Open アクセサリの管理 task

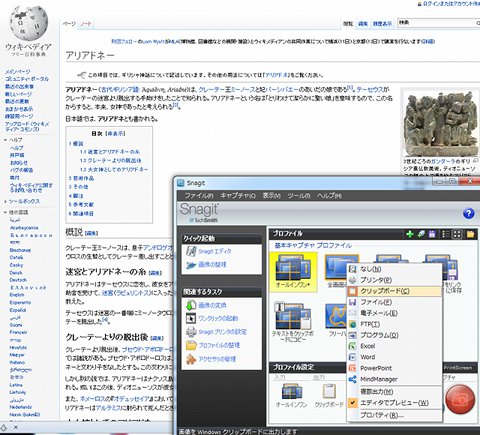tap(217, 359)
